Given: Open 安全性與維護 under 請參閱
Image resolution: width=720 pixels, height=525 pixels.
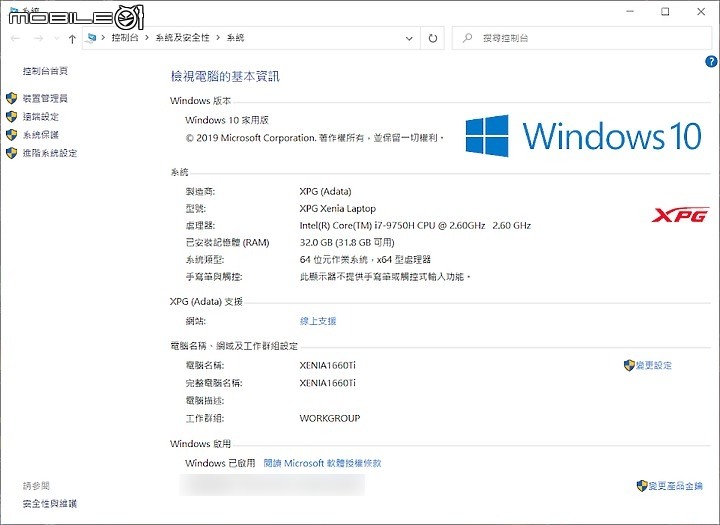Looking at the screenshot, I should pyautogui.click(x=50, y=503).
